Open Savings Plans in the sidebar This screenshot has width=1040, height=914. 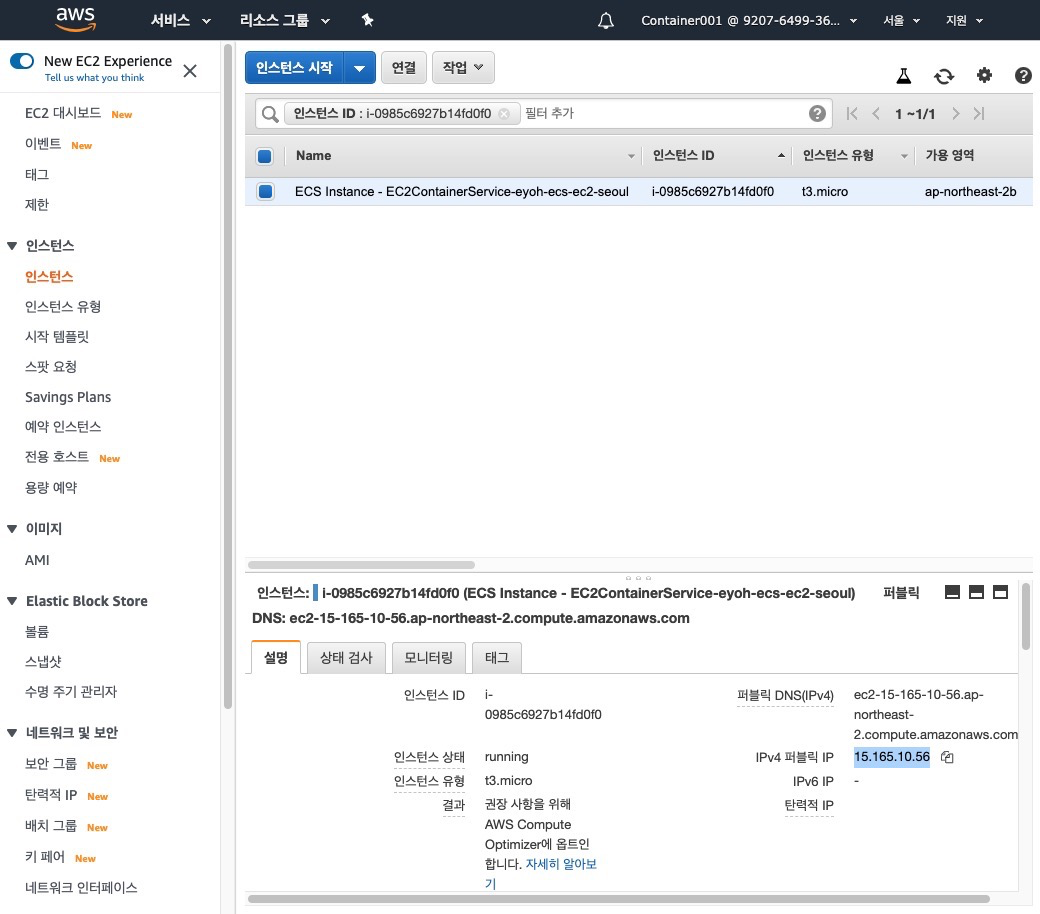tap(68, 397)
